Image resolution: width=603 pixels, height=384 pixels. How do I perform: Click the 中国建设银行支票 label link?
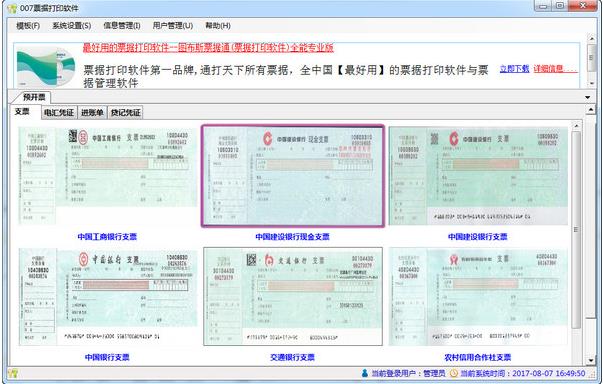tap(478, 237)
